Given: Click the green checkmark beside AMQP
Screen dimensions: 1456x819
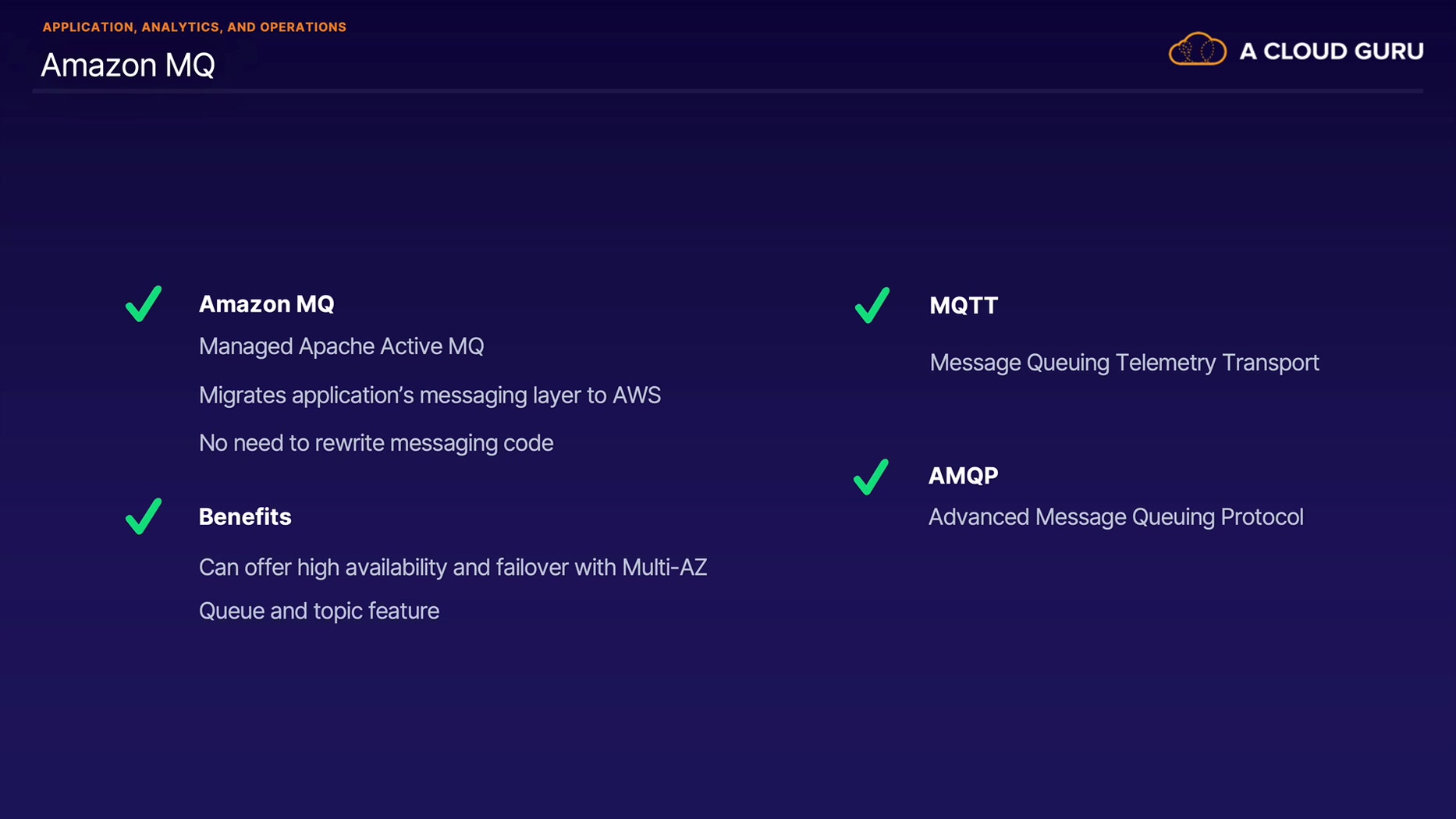Looking at the screenshot, I should coord(871,477).
